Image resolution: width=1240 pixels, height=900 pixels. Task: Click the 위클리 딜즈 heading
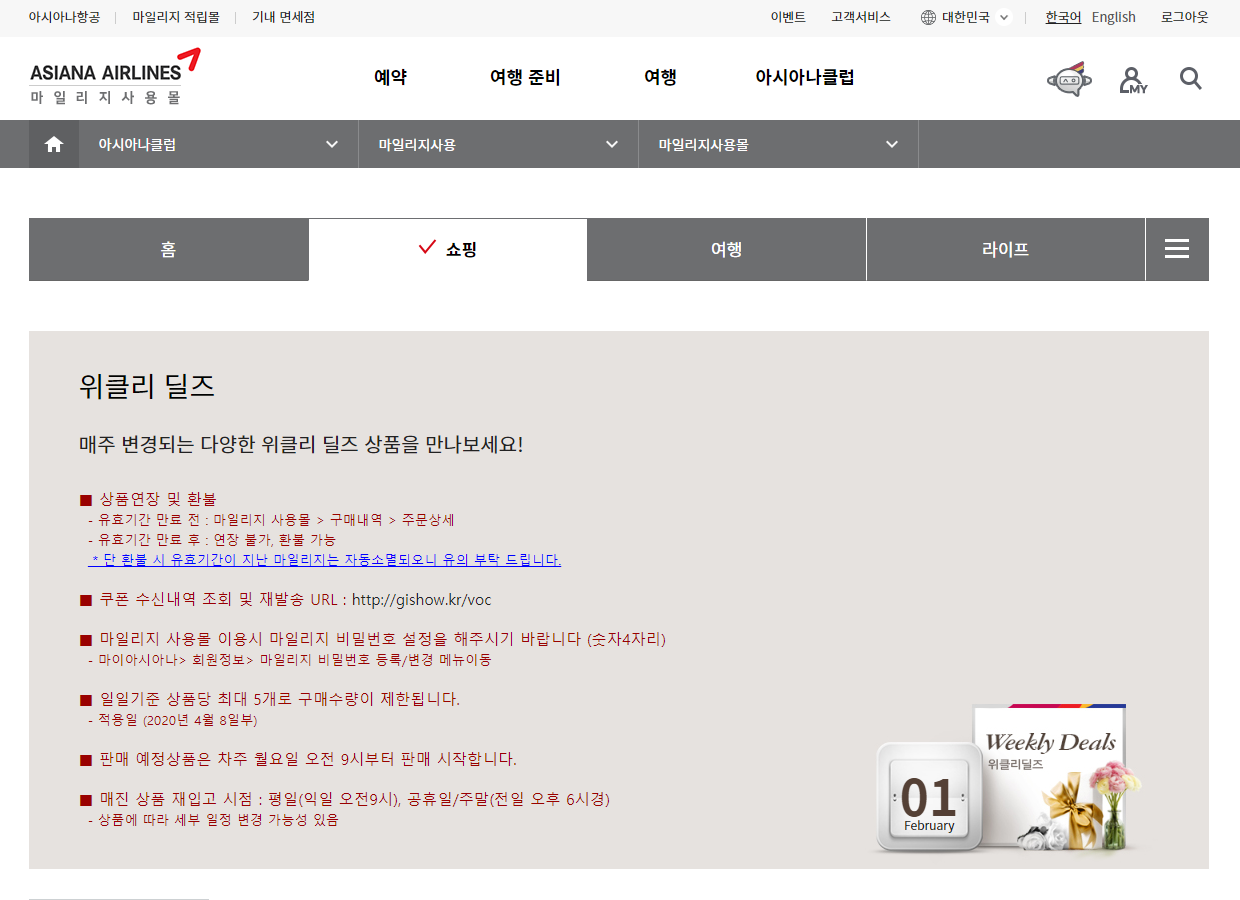pos(147,387)
